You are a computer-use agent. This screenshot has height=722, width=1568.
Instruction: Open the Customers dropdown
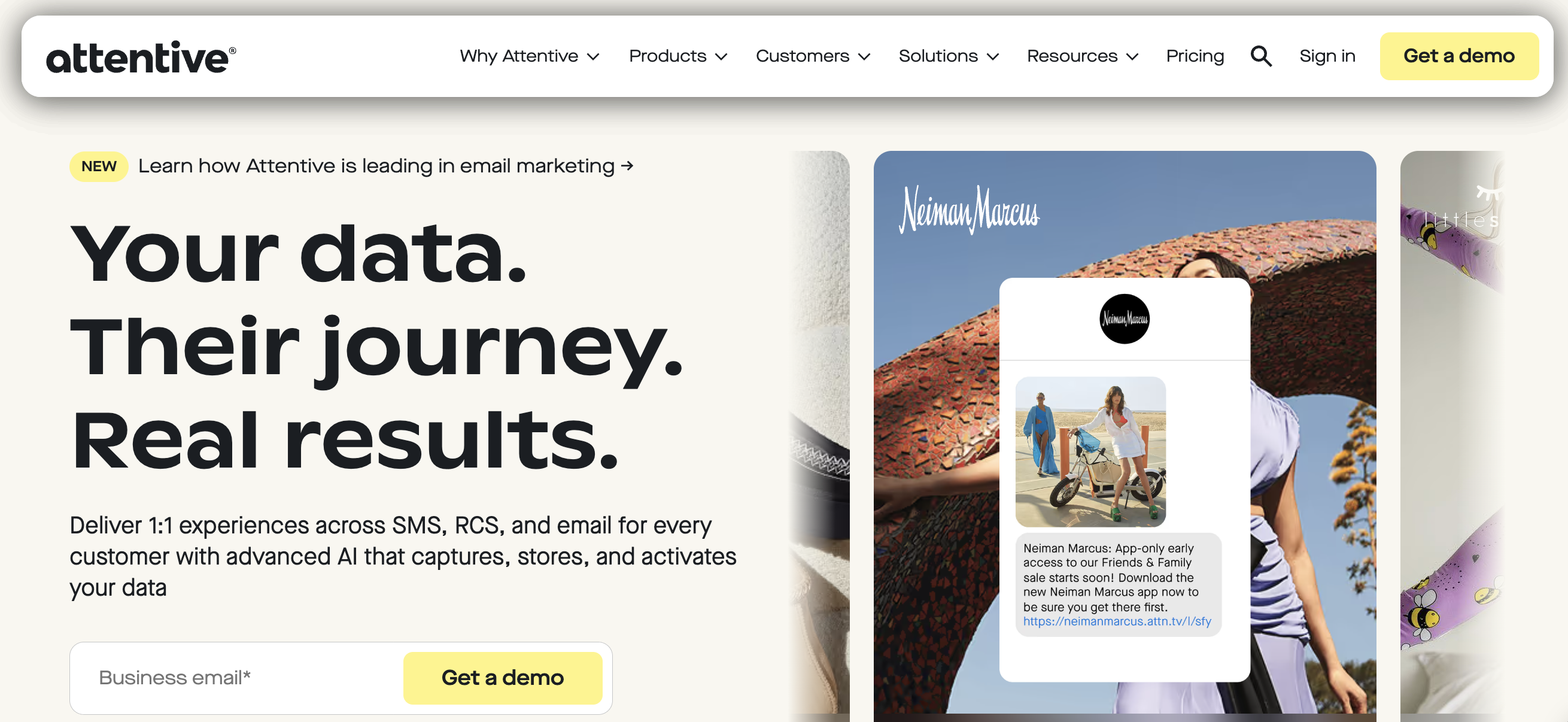click(813, 56)
